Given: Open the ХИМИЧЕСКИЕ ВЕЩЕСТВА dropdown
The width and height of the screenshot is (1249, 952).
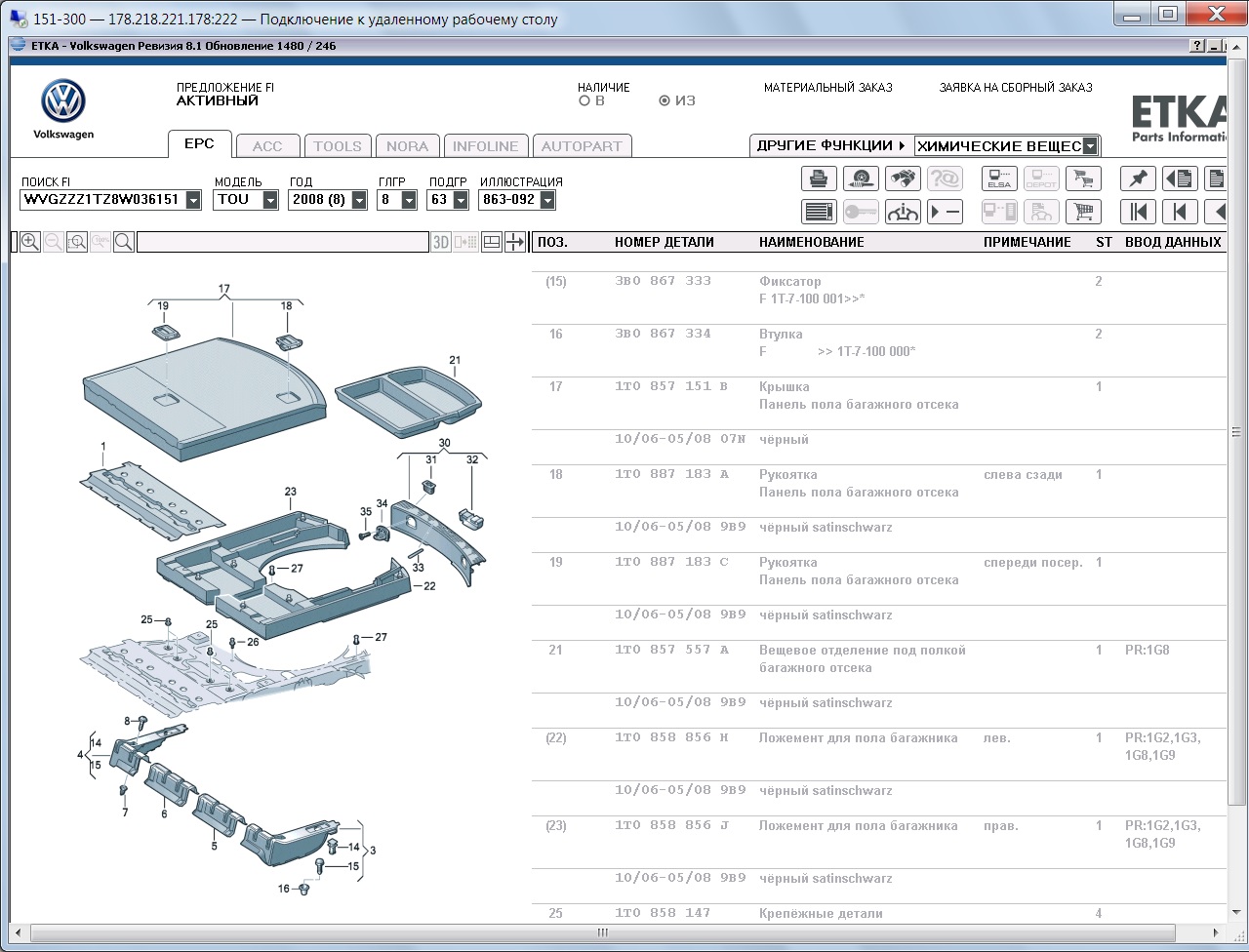Looking at the screenshot, I should tap(1091, 146).
